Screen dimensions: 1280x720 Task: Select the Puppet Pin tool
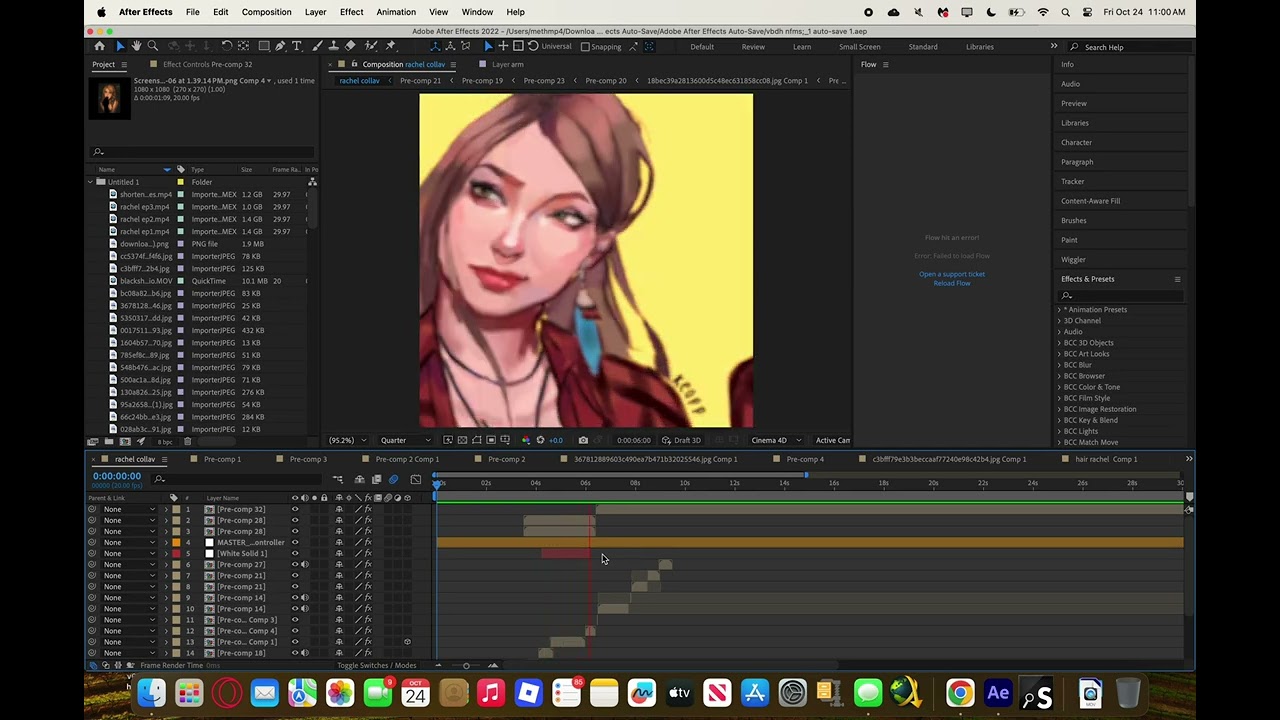coord(390,46)
